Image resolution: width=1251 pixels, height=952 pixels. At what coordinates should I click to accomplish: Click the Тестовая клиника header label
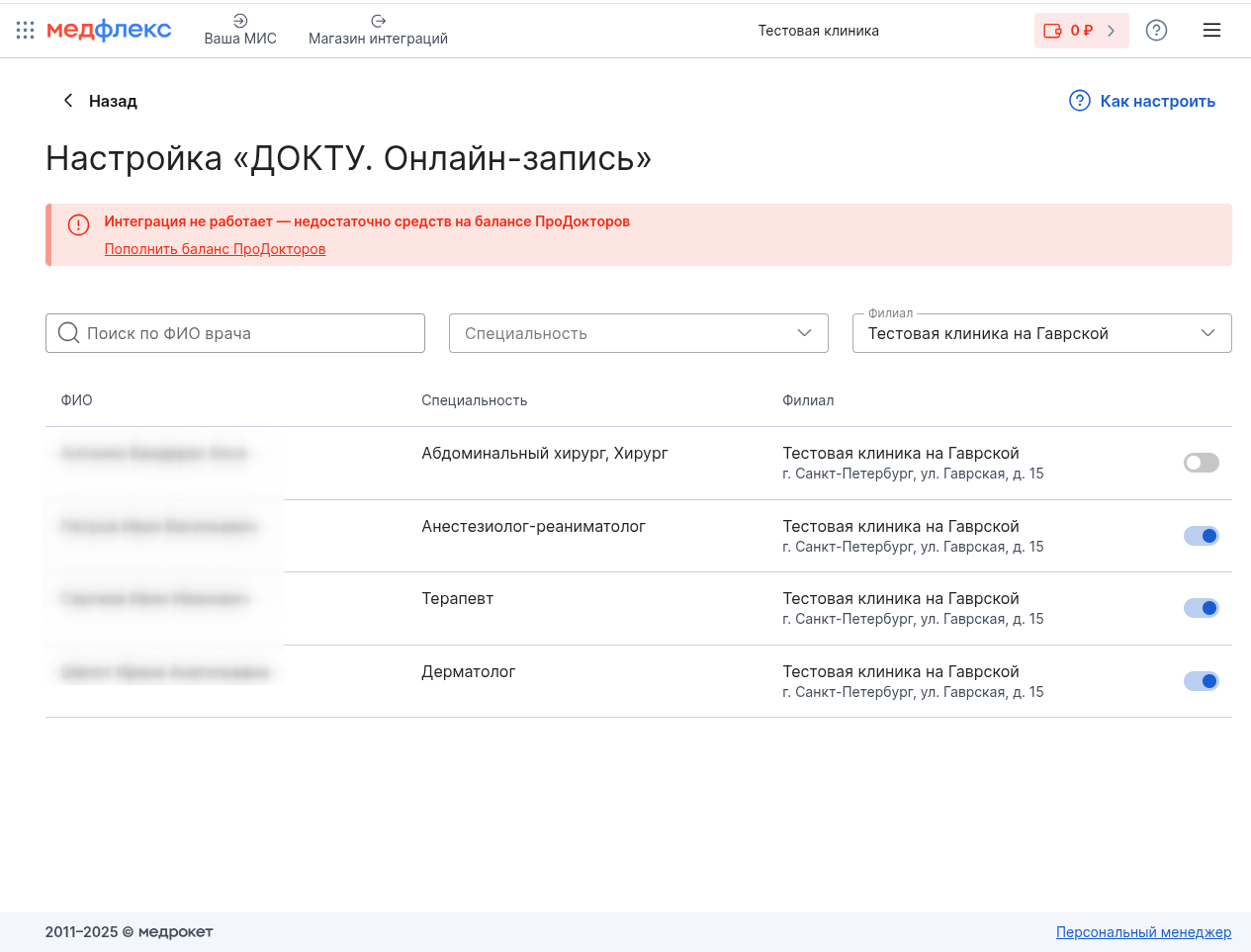click(819, 31)
